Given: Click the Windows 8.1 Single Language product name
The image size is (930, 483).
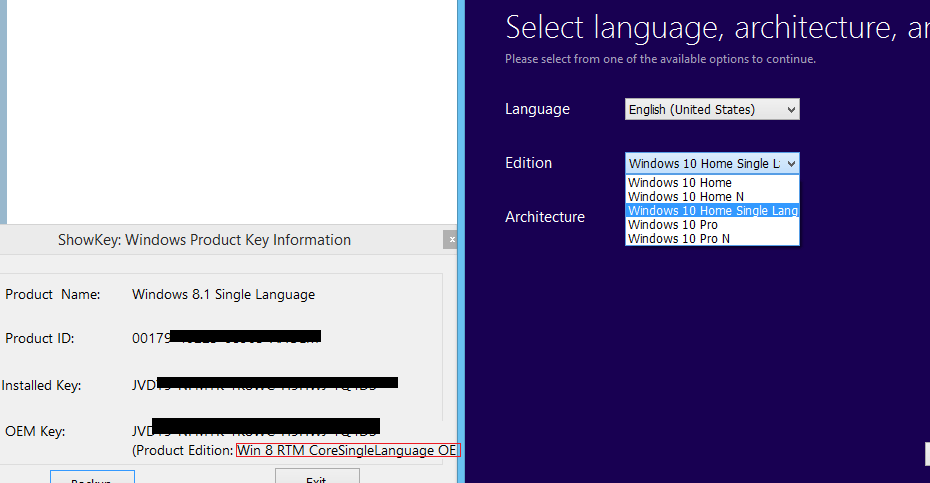Looking at the screenshot, I should pyautogui.click(x=223, y=294).
